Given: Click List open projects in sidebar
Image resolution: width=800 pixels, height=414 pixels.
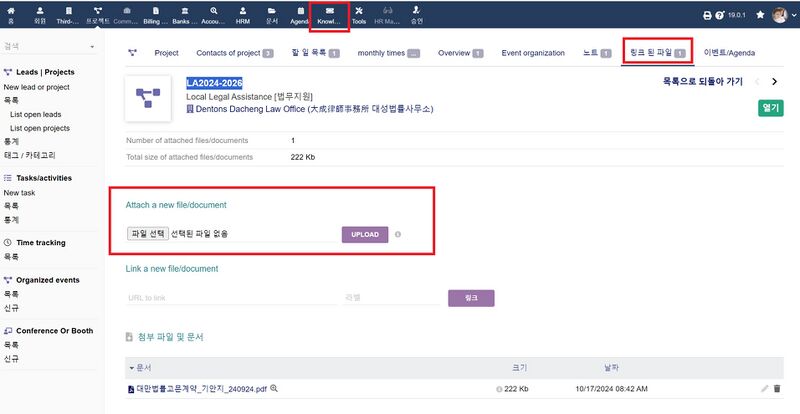Looking at the screenshot, I should coord(42,128).
